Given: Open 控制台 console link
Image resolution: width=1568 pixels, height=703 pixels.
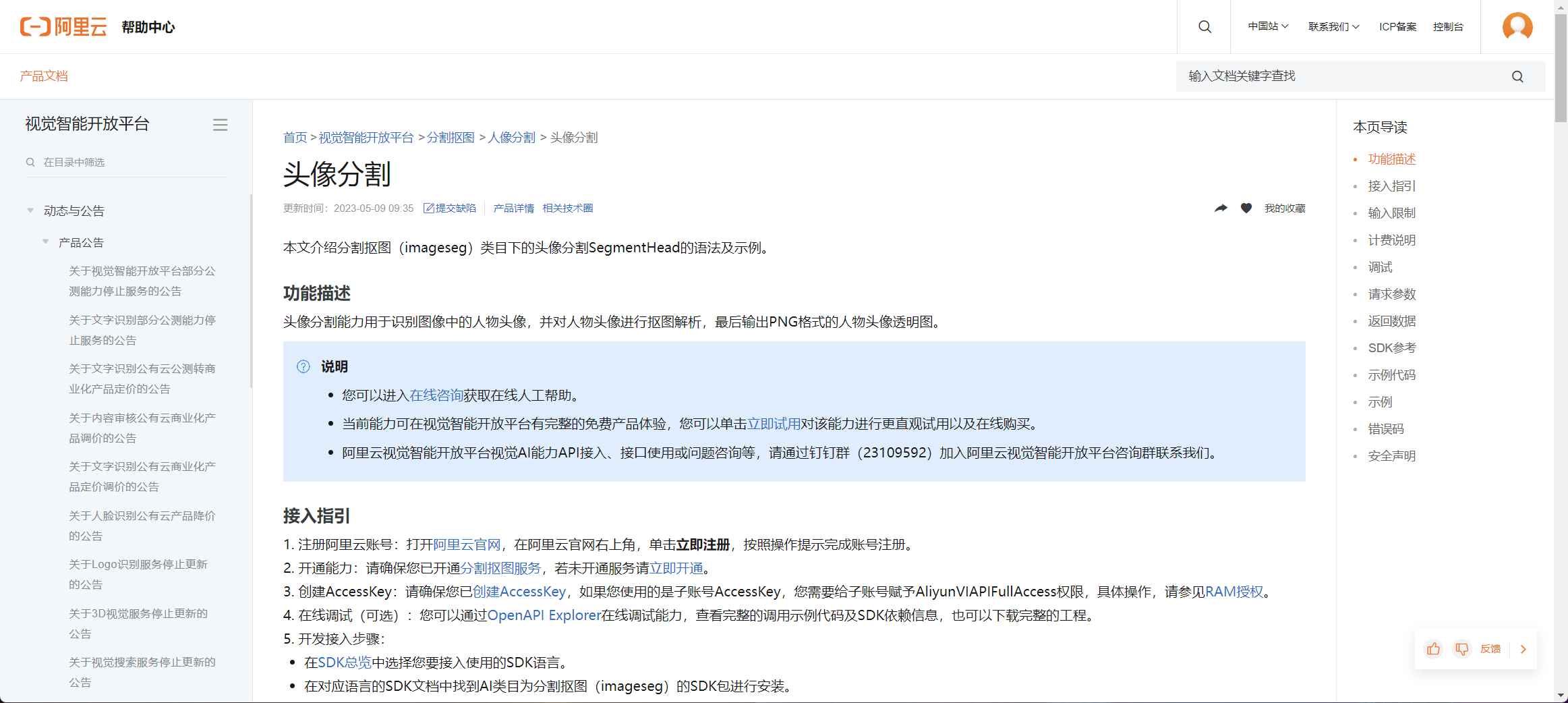Looking at the screenshot, I should [x=1448, y=27].
